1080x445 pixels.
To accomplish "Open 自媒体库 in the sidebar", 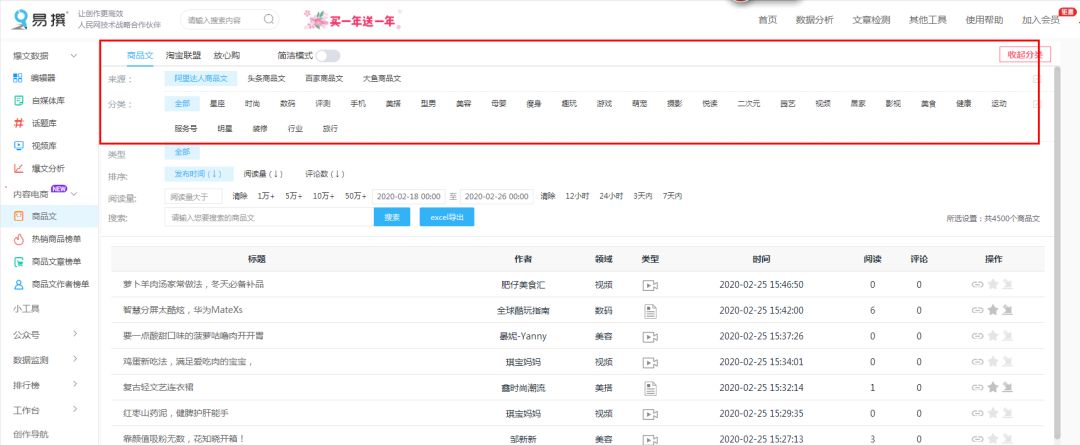I will click(48, 101).
